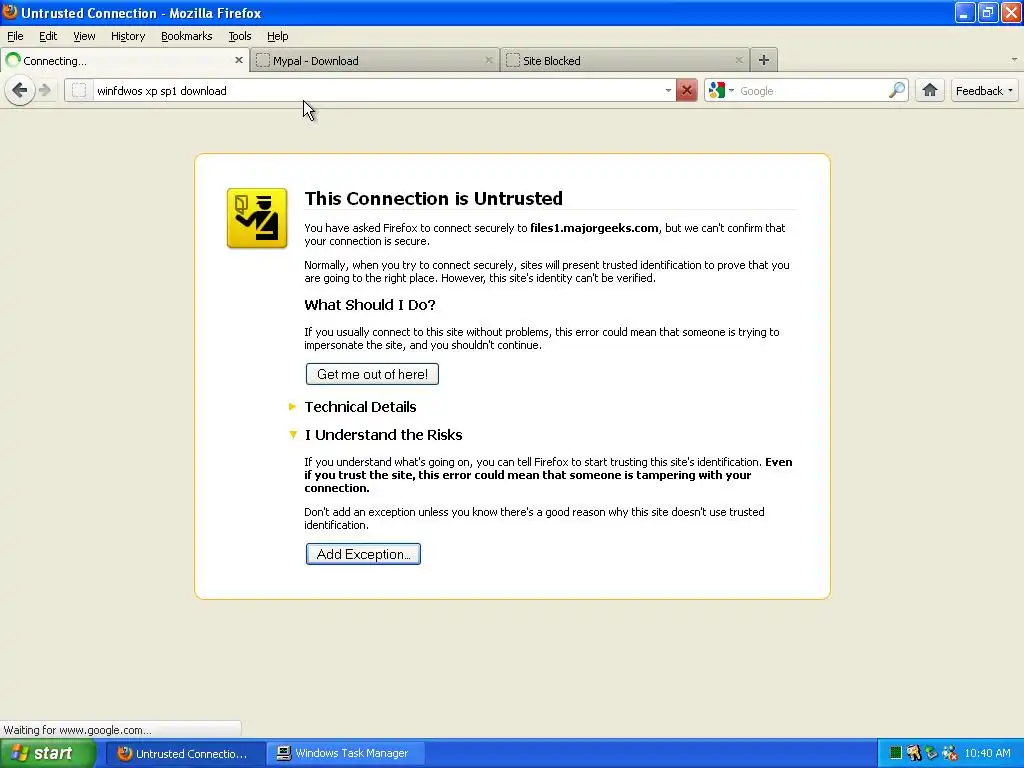
Task: Open the Windows Start menu
Action: (x=47, y=753)
